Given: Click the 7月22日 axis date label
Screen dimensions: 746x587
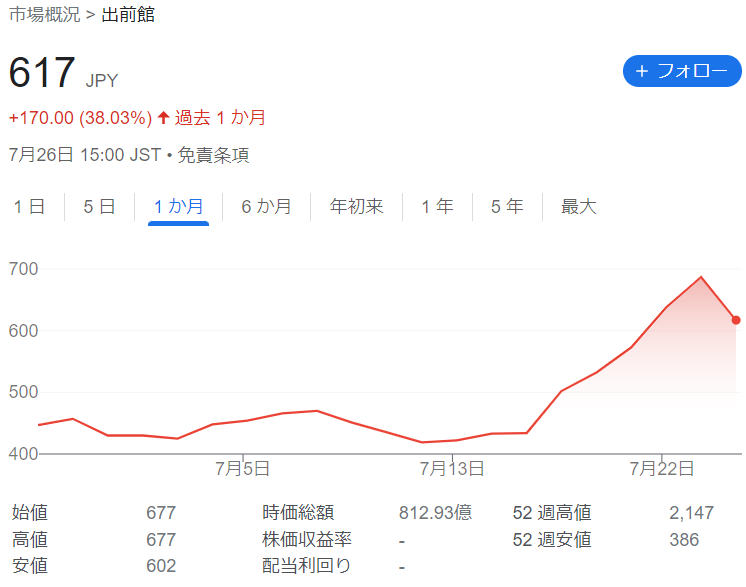Looking at the screenshot, I should pyautogui.click(x=662, y=469).
